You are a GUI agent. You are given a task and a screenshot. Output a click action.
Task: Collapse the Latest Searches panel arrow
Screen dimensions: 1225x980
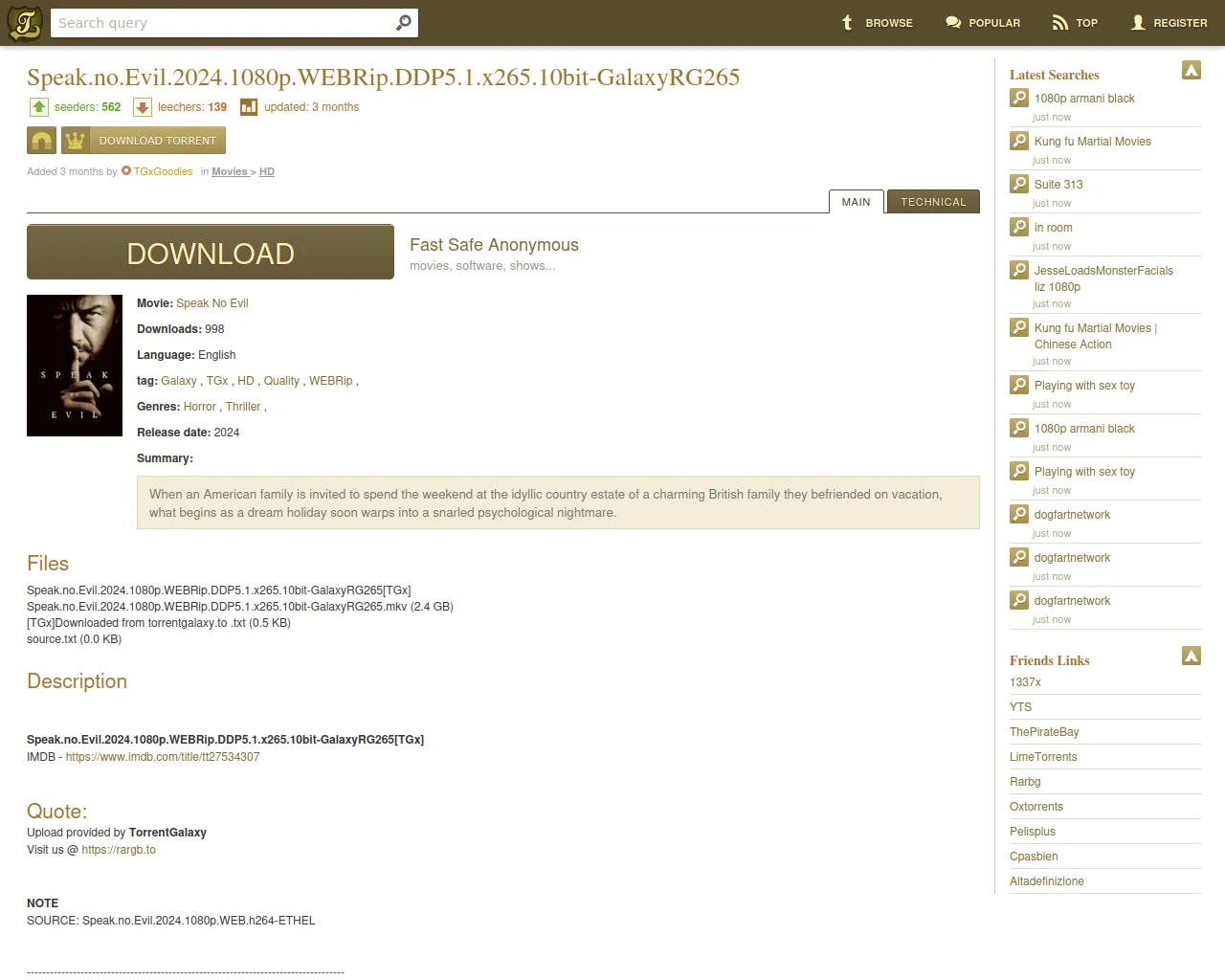[x=1192, y=70]
